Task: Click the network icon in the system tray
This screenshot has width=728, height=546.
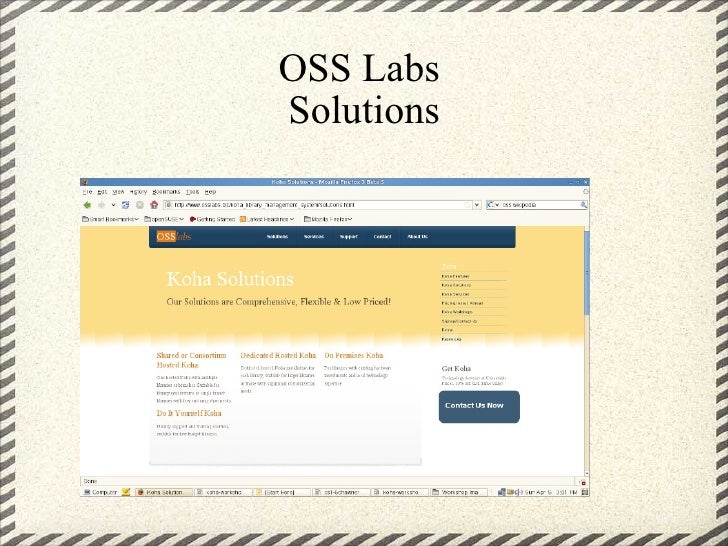Action: pyautogui.click(x=501, y=492)
